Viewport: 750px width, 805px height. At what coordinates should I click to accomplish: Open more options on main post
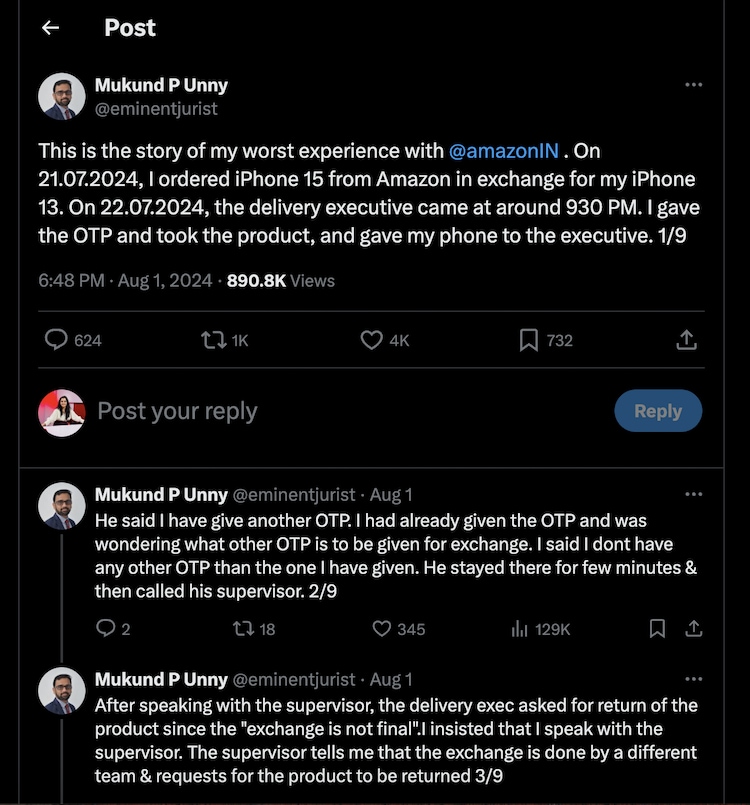(x=693, y=85)
